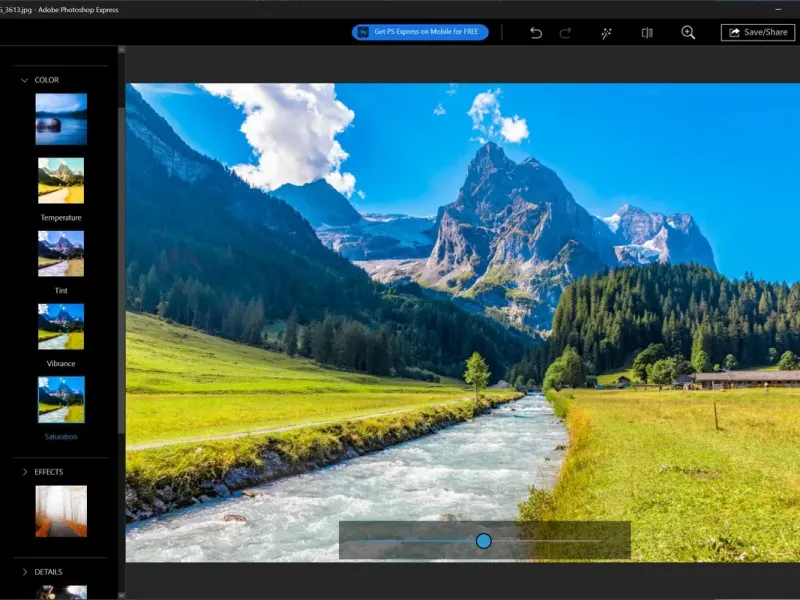This screenshot has width=800, height=600.
Task: Expand the DETAILS section chevron
Action: pos(24,572)
